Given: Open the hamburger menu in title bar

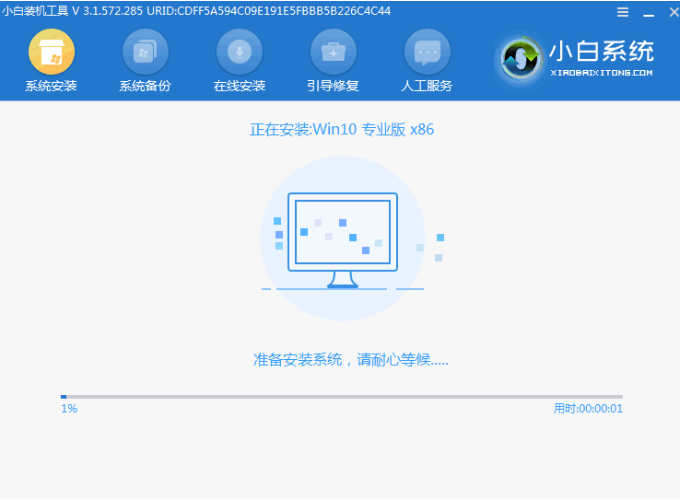Looking at the screenshot, I should point(624,12).
